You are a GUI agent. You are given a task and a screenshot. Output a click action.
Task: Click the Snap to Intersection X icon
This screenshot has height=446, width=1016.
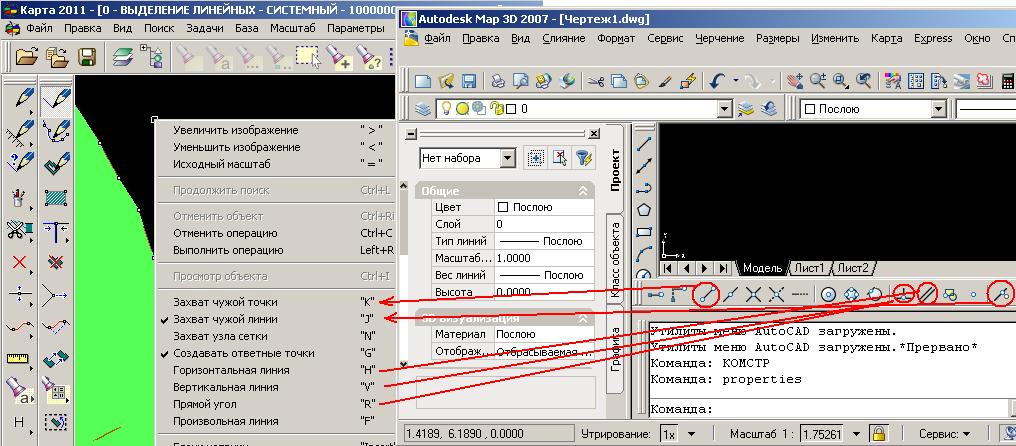pos(753,295)
